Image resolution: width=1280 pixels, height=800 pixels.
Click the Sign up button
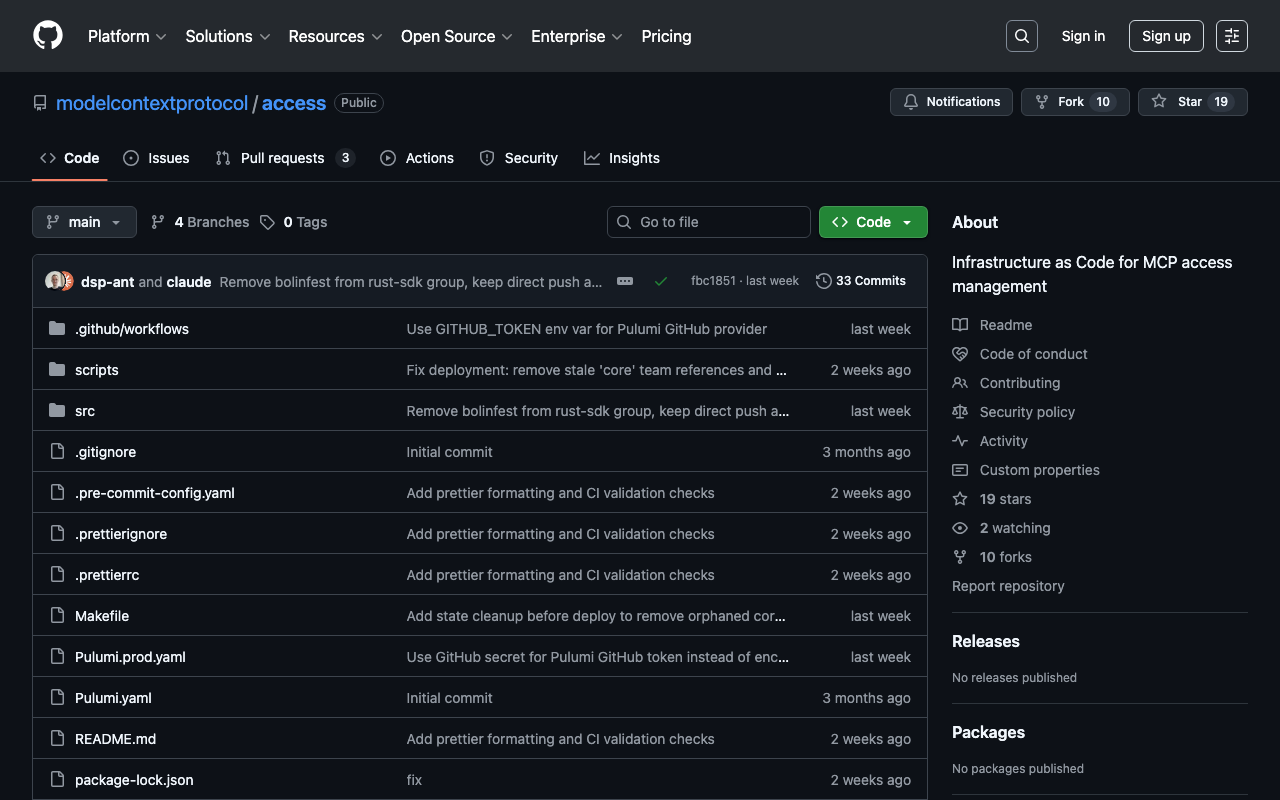point(1166,36)
